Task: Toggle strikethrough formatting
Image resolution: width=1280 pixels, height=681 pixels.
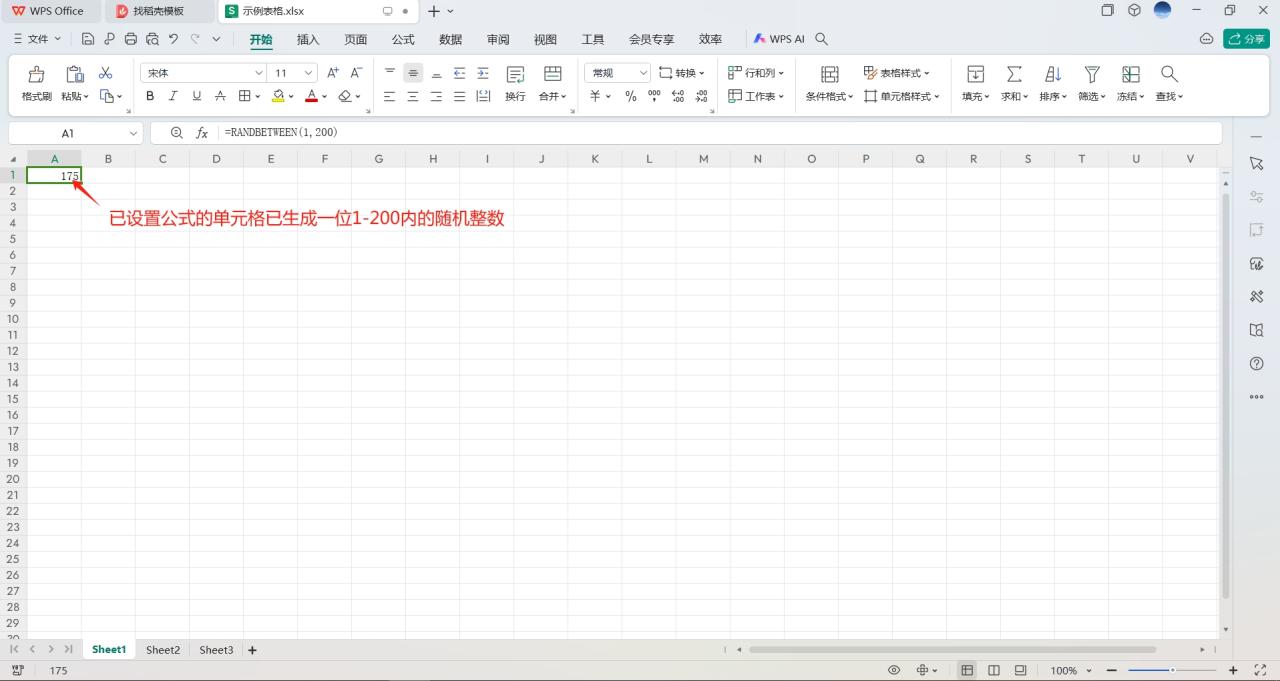Action: 220,96
